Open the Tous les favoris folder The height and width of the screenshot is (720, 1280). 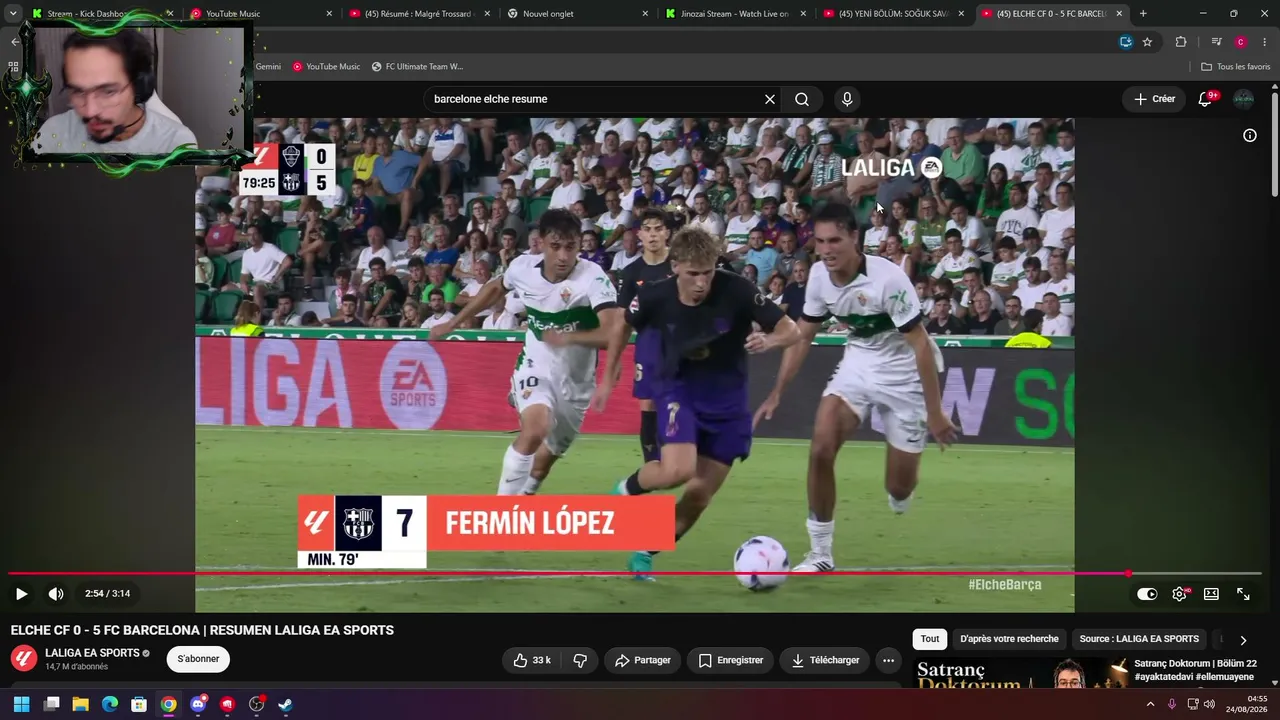click(x=1235, y=66)
